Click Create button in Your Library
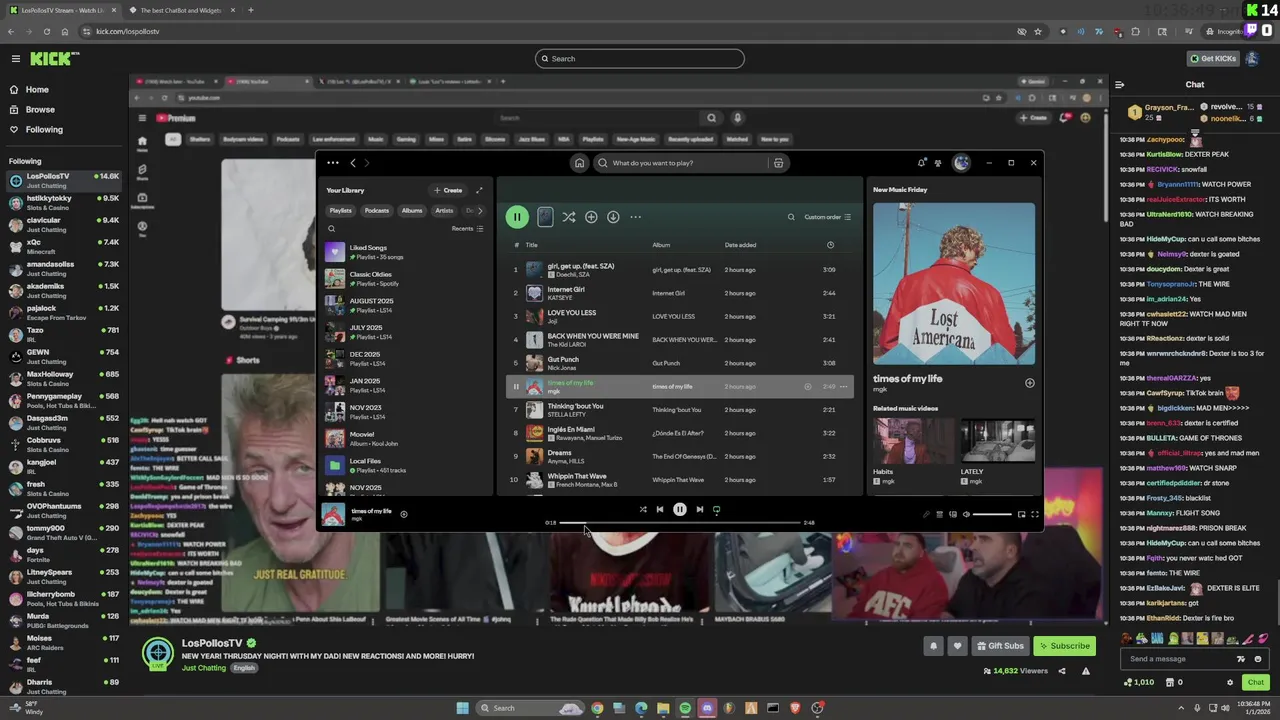The image size is (1280, 720). coord(448,190)
